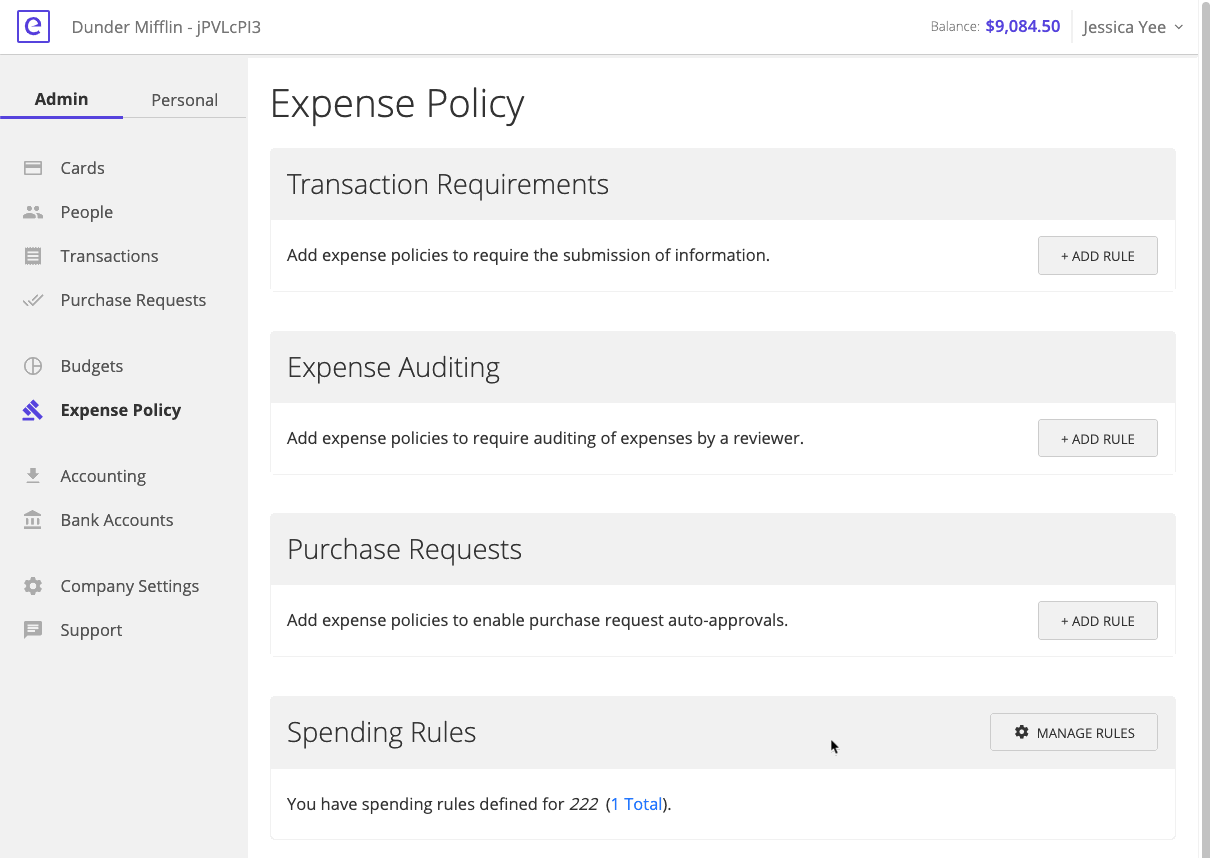
Task: Add a rule under Transaction Requirements
Action: click(1097, 255)
